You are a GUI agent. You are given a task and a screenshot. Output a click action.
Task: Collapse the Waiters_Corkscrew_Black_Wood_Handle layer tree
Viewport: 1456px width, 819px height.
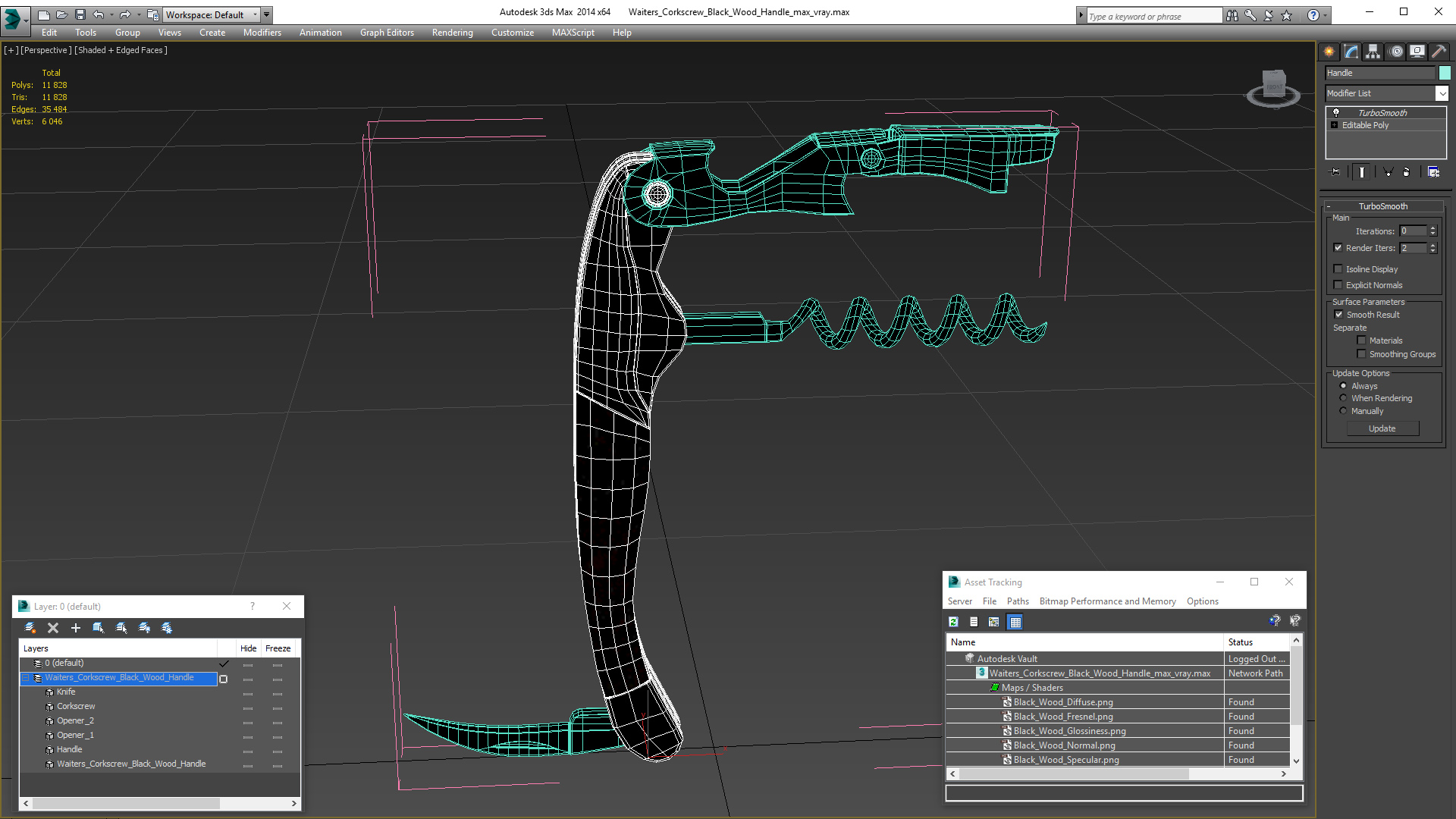pyautogui.click(x=26, y=678)
